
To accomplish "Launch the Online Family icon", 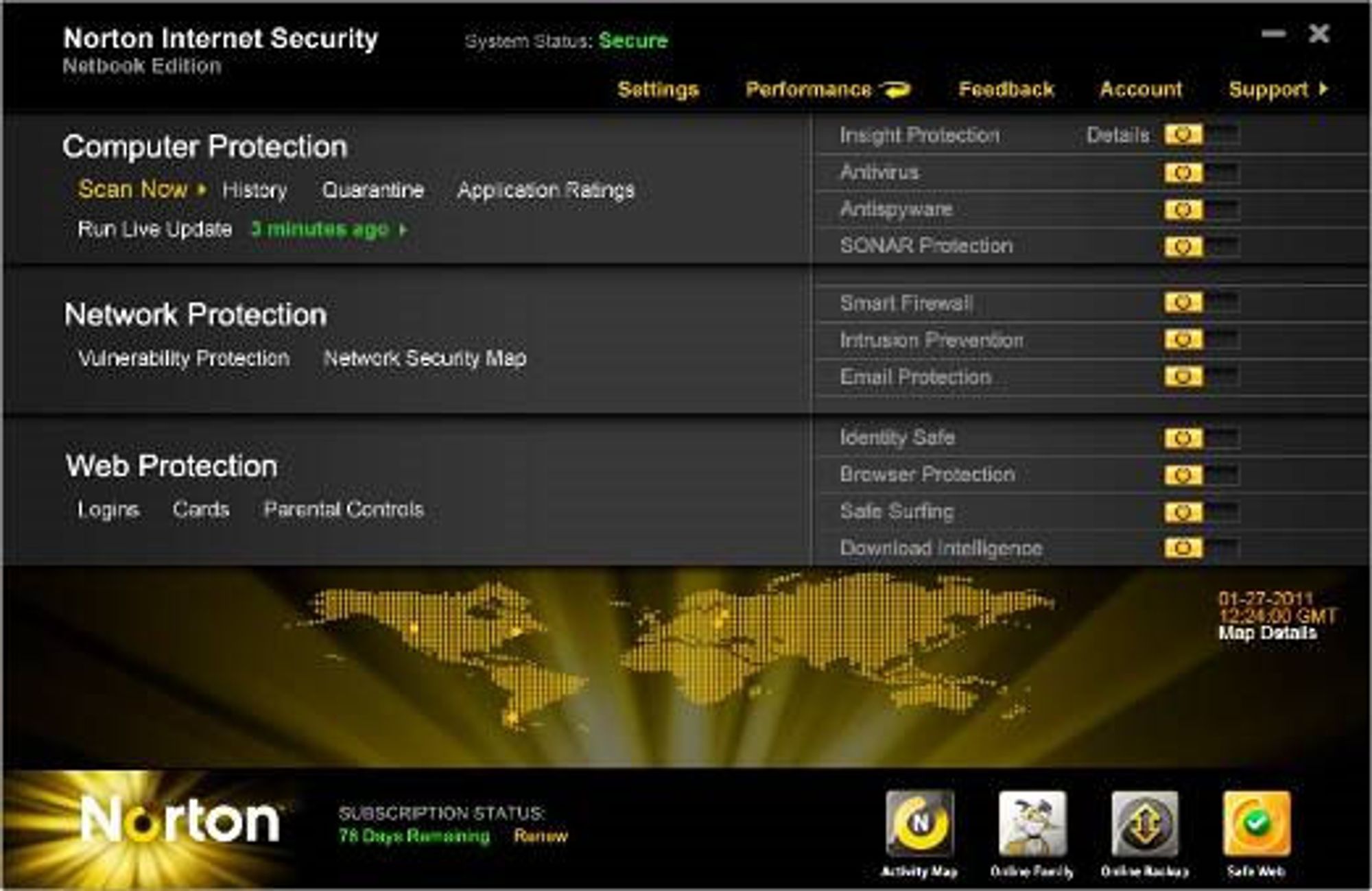I will (1032, 824).
